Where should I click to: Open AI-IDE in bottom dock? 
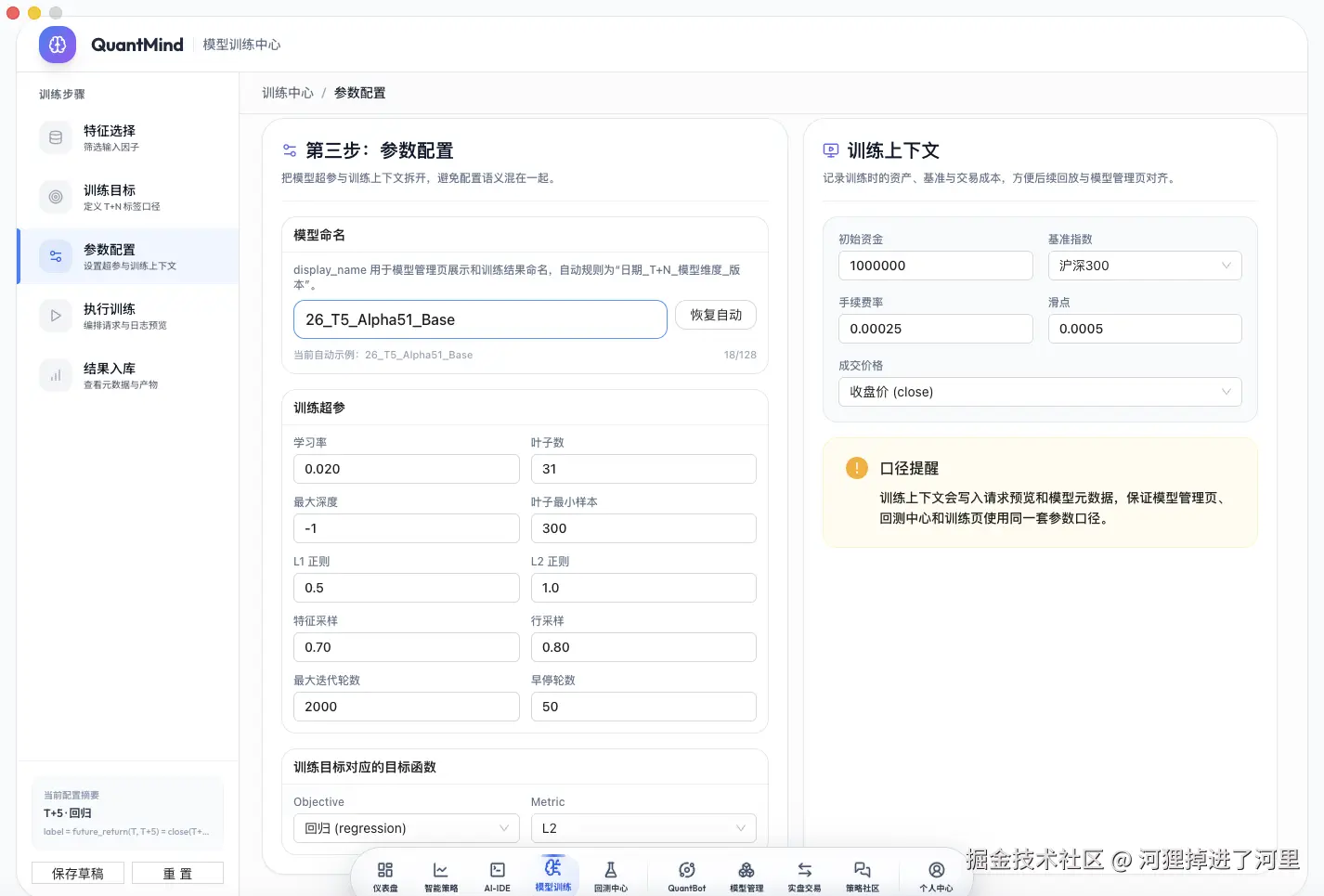tap(498, 876)
